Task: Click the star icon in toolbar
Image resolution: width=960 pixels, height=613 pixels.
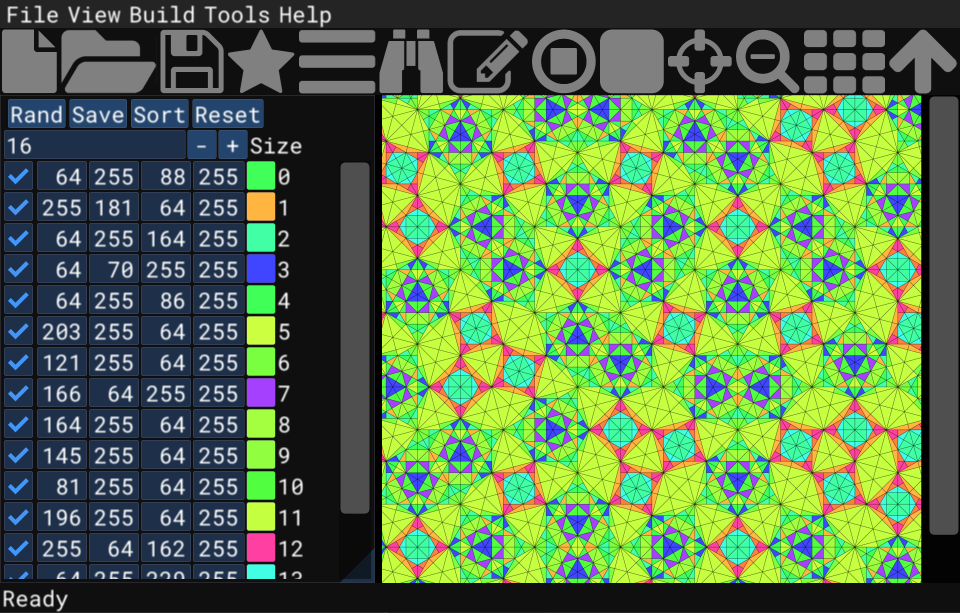Action: (261, 62)
